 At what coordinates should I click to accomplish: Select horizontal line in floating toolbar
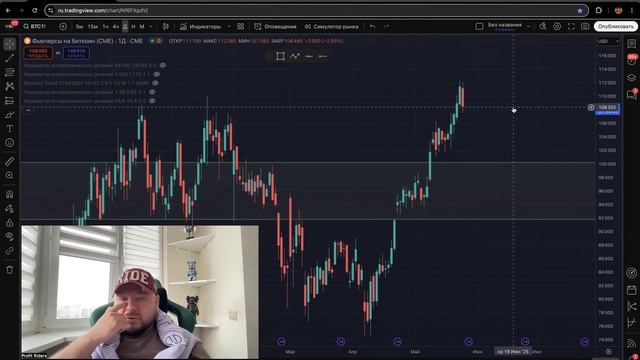click(309, 56)
